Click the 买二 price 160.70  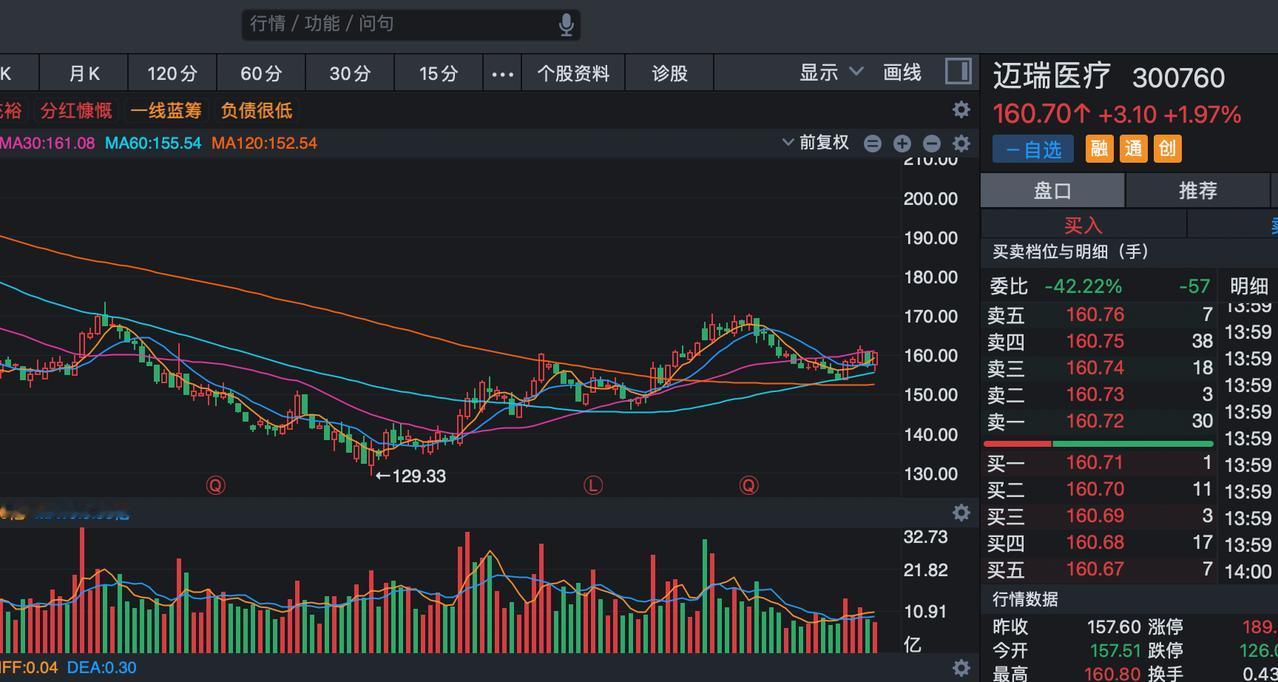tap(1095, 489)
